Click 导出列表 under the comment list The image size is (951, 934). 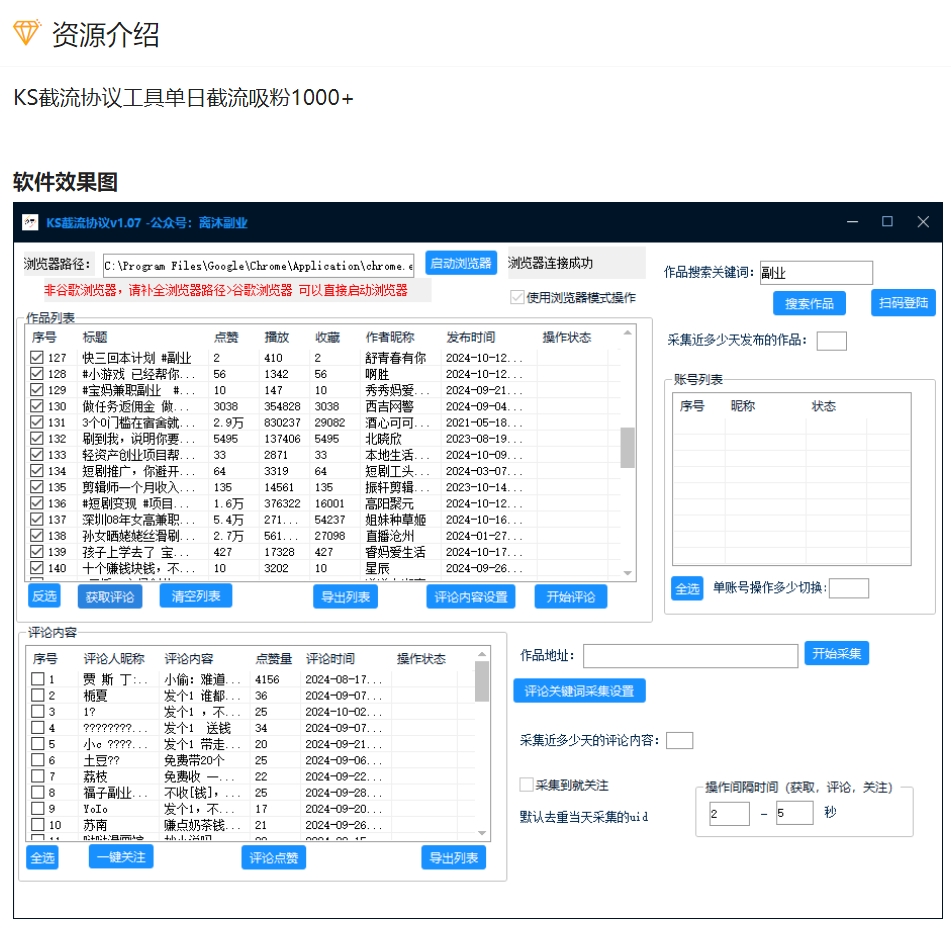(x=454, y=858)
